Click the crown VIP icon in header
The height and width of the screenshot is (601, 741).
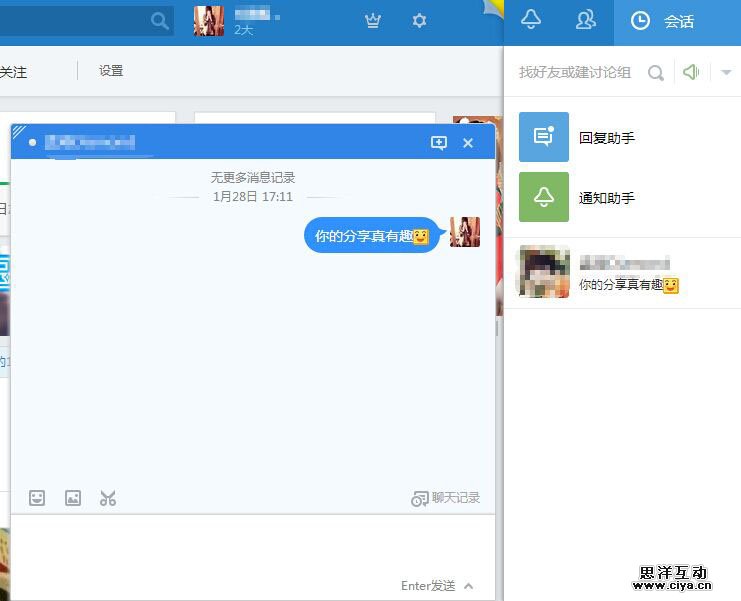click(373, 21)
